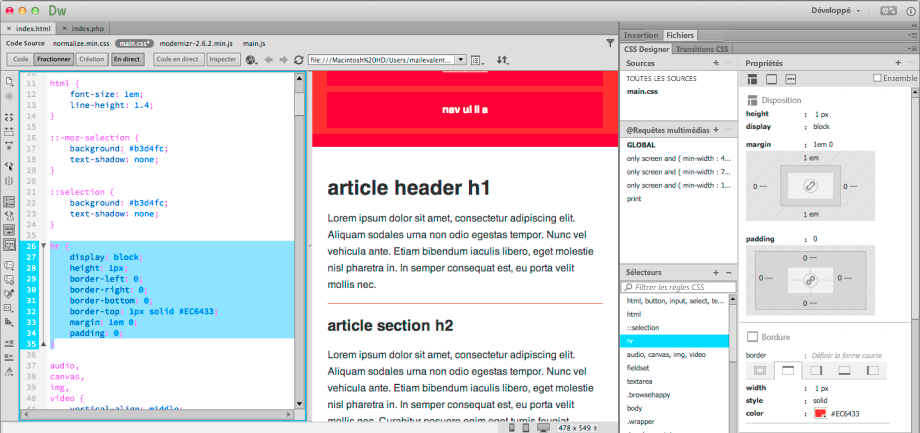Collapse selection icon in coding toolbar
Viewport: 920px width, 433px height.
tap(9, 131)
